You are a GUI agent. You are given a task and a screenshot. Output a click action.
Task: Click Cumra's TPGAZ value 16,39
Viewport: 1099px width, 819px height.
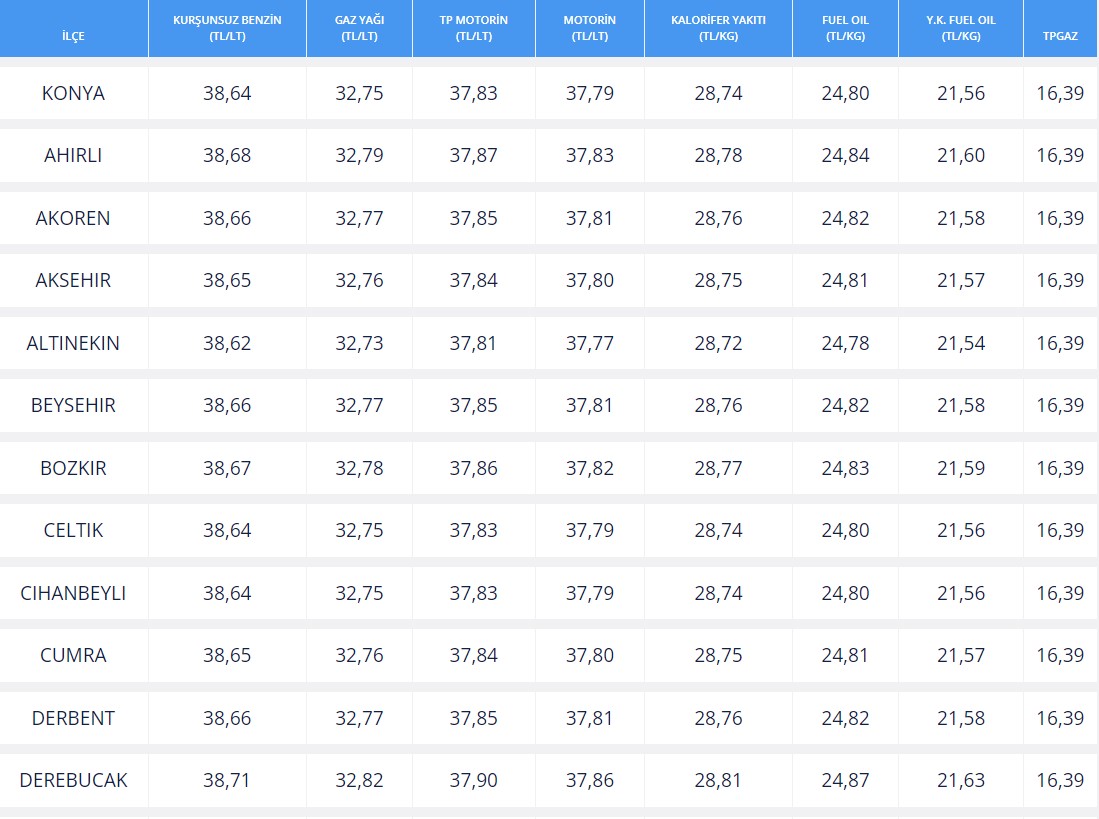1060,655
